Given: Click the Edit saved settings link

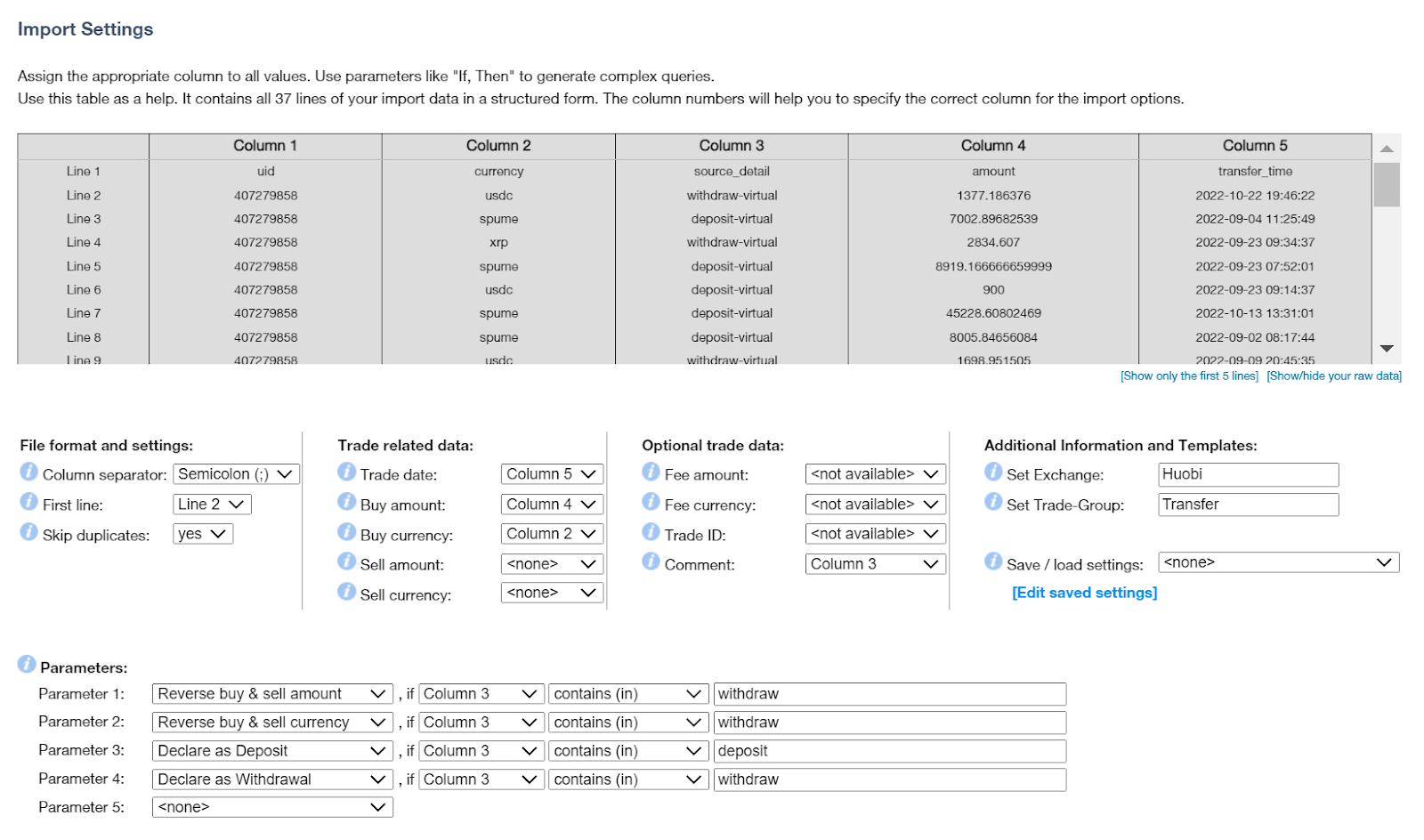Looking at the screenshot, I should (1084, 593).
